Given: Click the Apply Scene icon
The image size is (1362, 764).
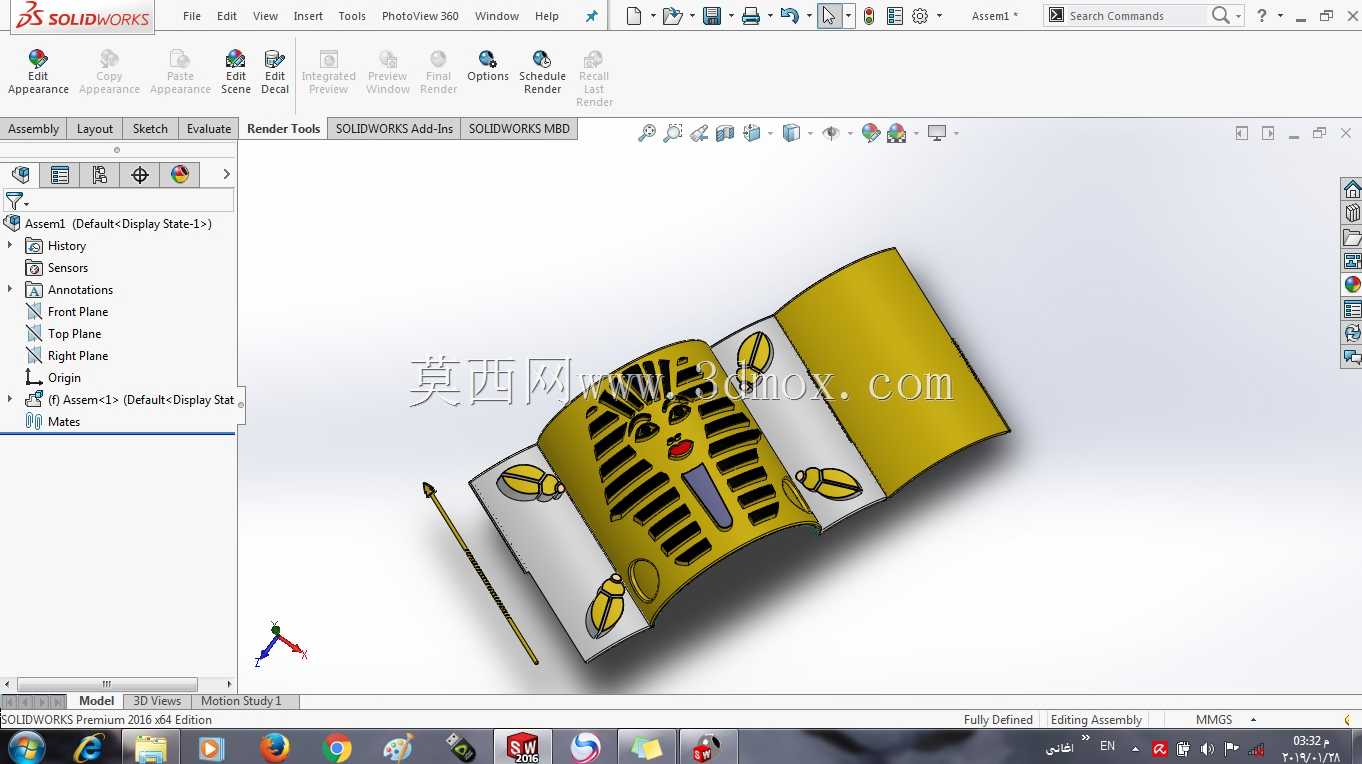Looking at the screenshot, I should pyautogui.click(x=896, y=133).
